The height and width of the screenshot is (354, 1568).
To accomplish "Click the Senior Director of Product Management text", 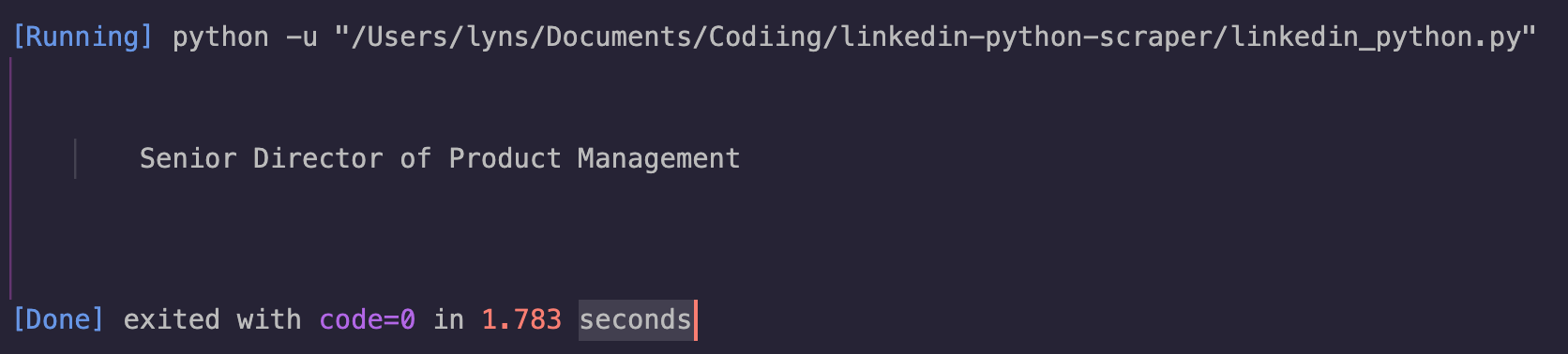I will point(440,159).
